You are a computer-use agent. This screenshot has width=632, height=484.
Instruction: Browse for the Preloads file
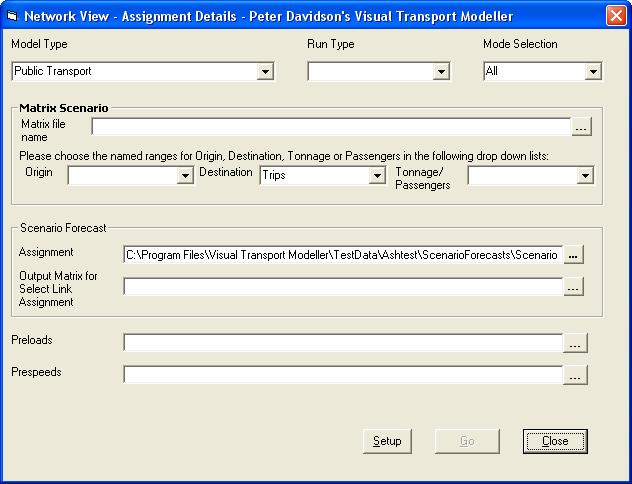pos(575,343)
